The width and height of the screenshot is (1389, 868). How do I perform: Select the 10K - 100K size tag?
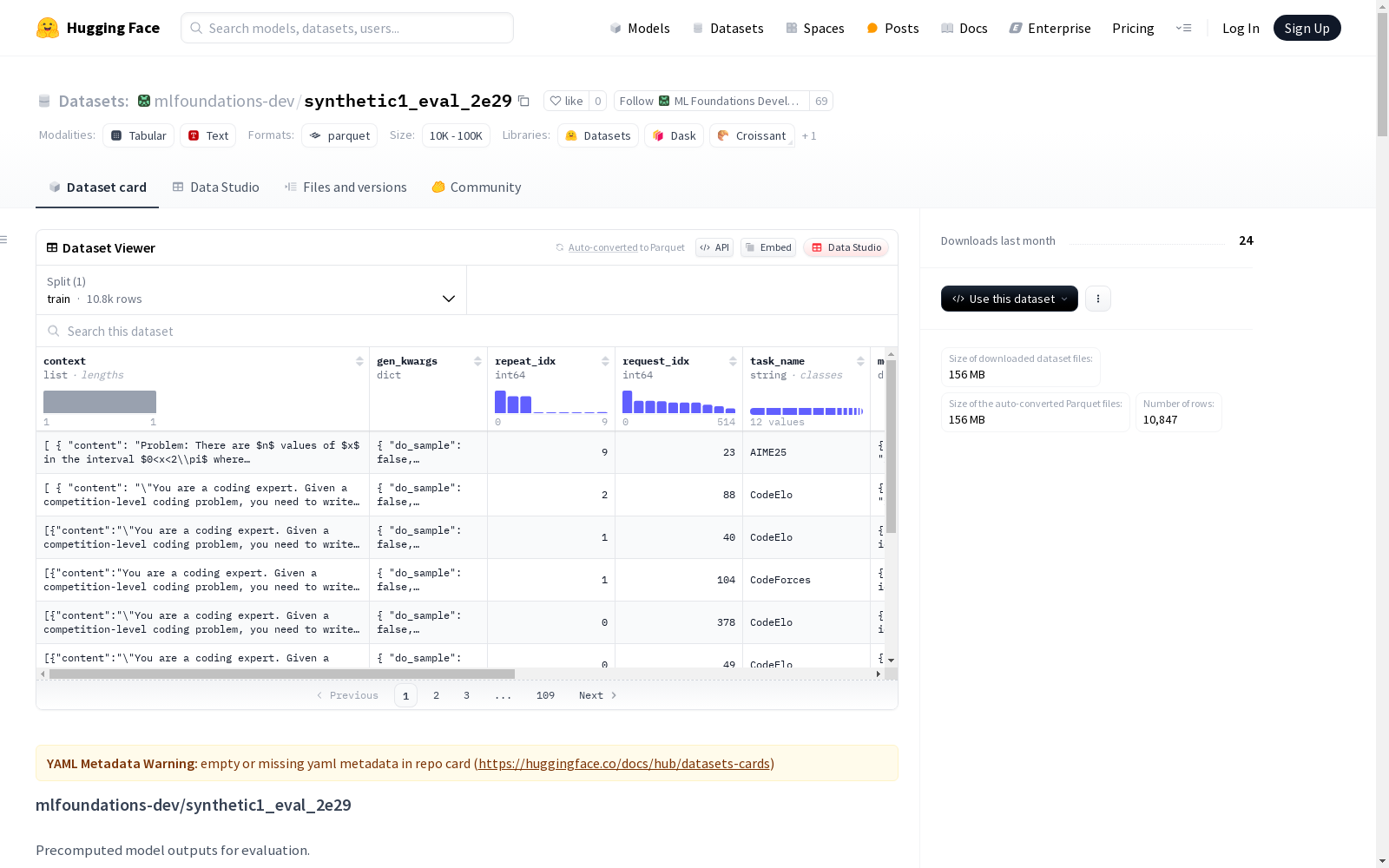pyautogui.click(x=456, y=135)
